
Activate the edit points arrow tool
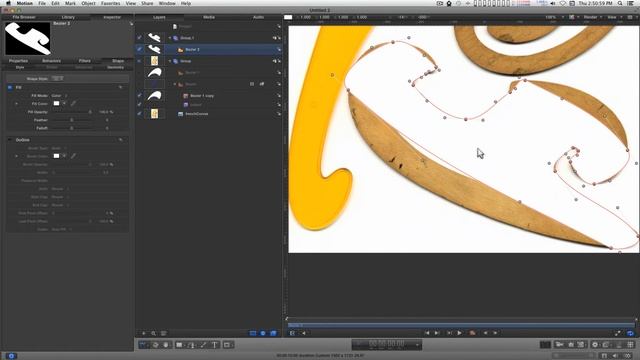click(x=143, y=345)
